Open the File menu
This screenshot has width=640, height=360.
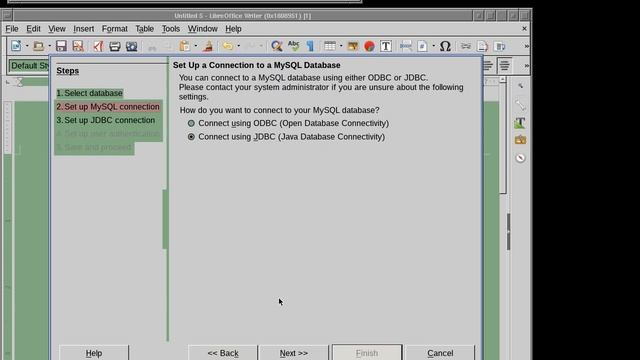pyautogui.click(x=12, y=29)
